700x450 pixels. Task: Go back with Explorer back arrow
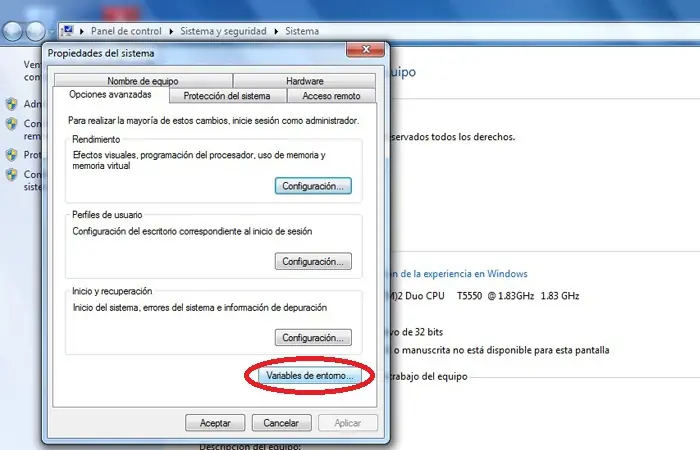[12, 31]
